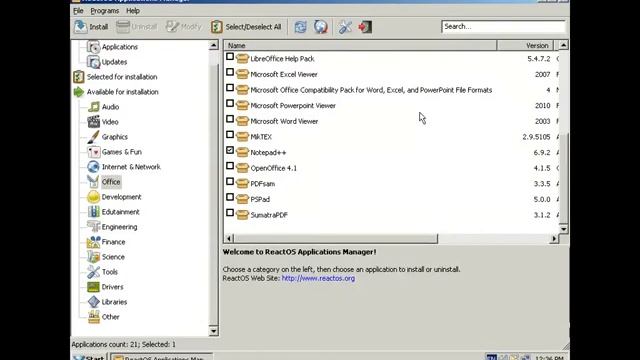Open the File menu
The height and width of the screenshot is (360, 640).
78,11
